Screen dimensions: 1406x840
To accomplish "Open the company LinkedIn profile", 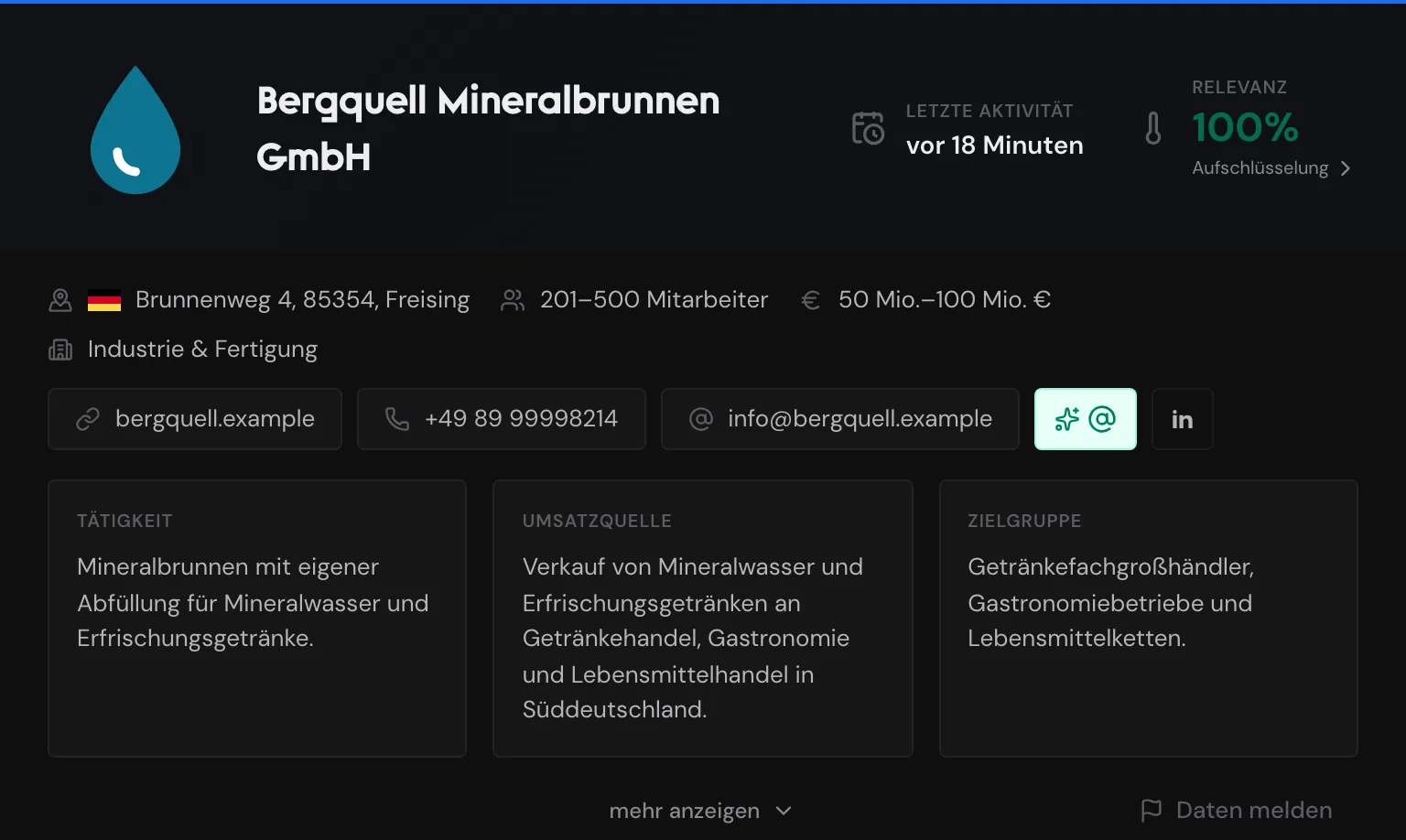I will pos(1183,419).
